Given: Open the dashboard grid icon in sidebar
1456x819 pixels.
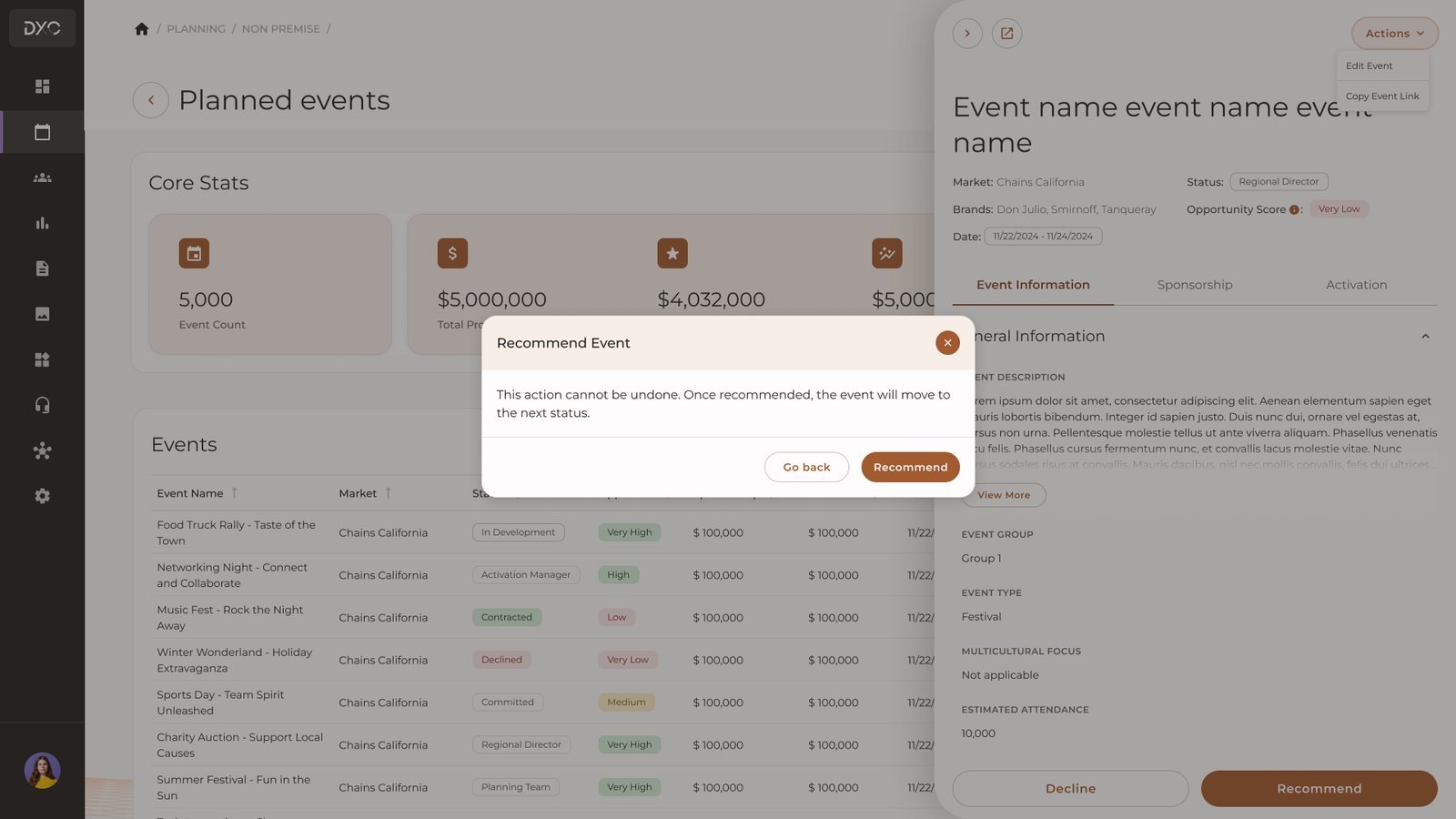Looking at the screenshot, I should (x=42, y=86).
